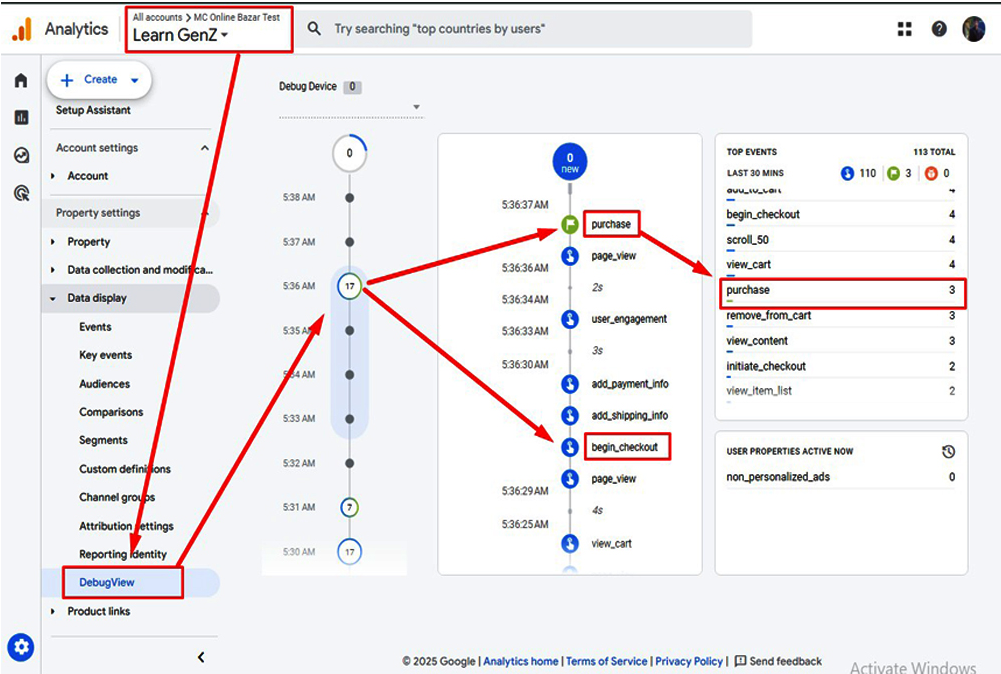Open Events under Data display
Screen dimensions: 1001x674
[x=95, y=327]
